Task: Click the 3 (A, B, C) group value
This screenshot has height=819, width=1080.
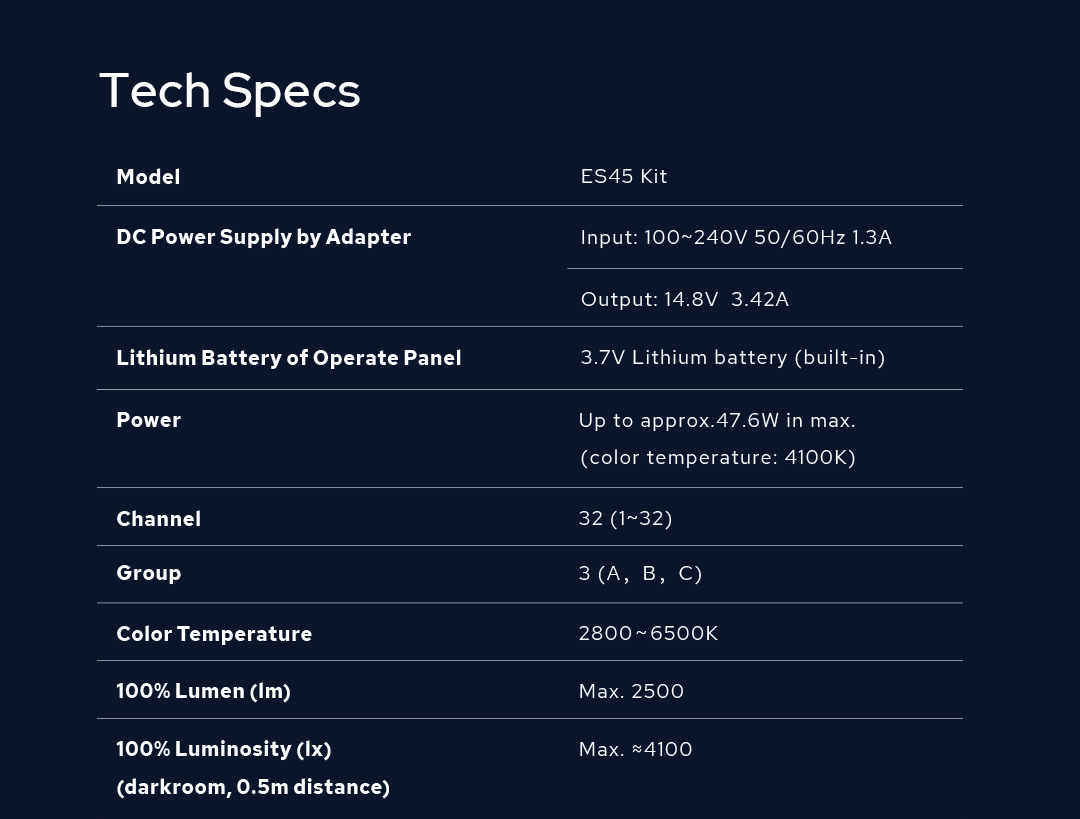Action: tap(640, 574)
